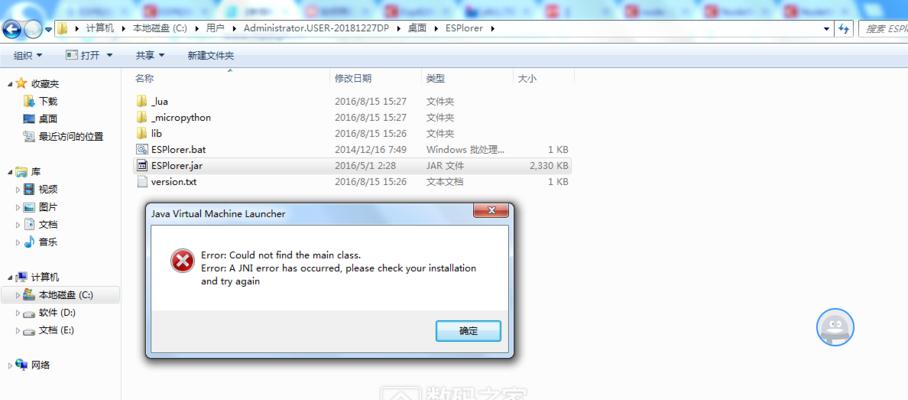Click the 搜索 search input field
The height and width of the screenshot is (400, 908).
(883, 28)
